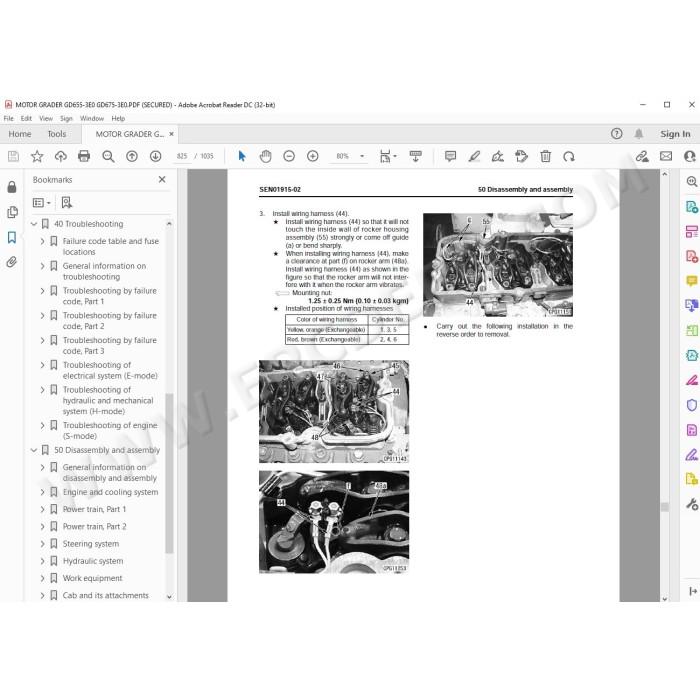Select the Highlight text pen tool

tap(474, 156)
